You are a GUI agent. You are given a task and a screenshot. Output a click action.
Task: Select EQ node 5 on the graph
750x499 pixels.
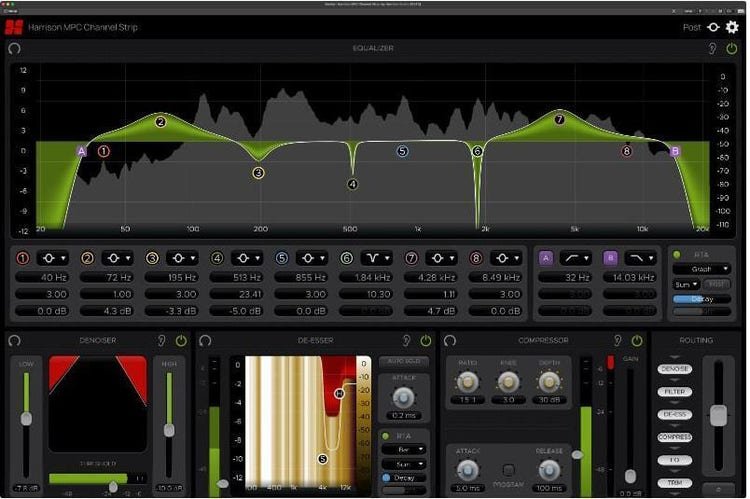402,151
